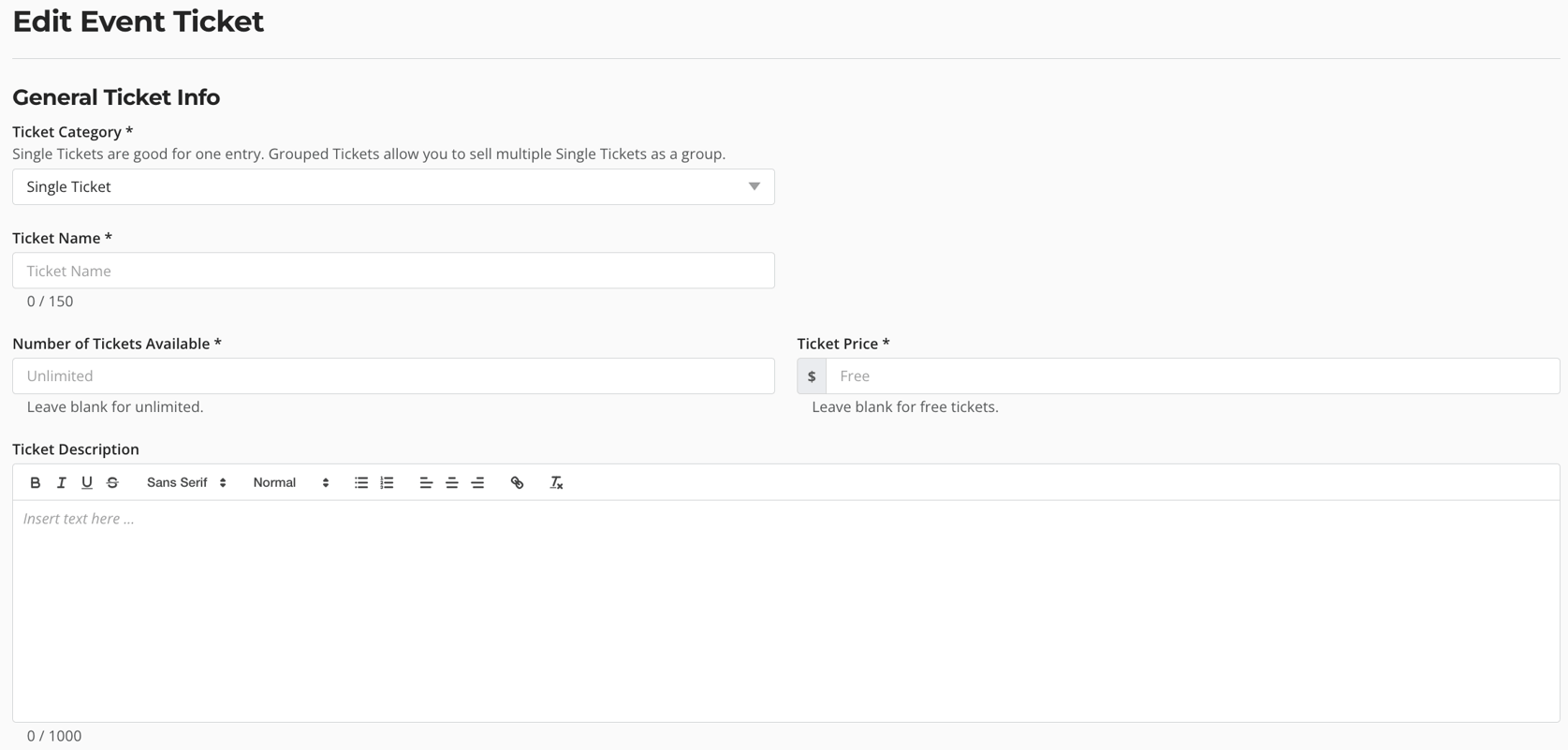Toggle strikethrough formatting
The image size is (1568, 750).
[112, 483]
